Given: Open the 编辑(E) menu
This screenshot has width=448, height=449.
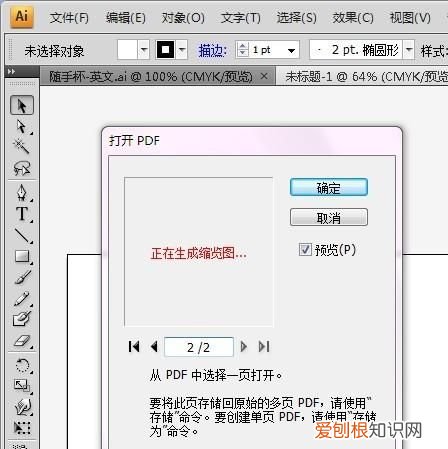Looking at the screenshot, I should click(x=126, y=17).
